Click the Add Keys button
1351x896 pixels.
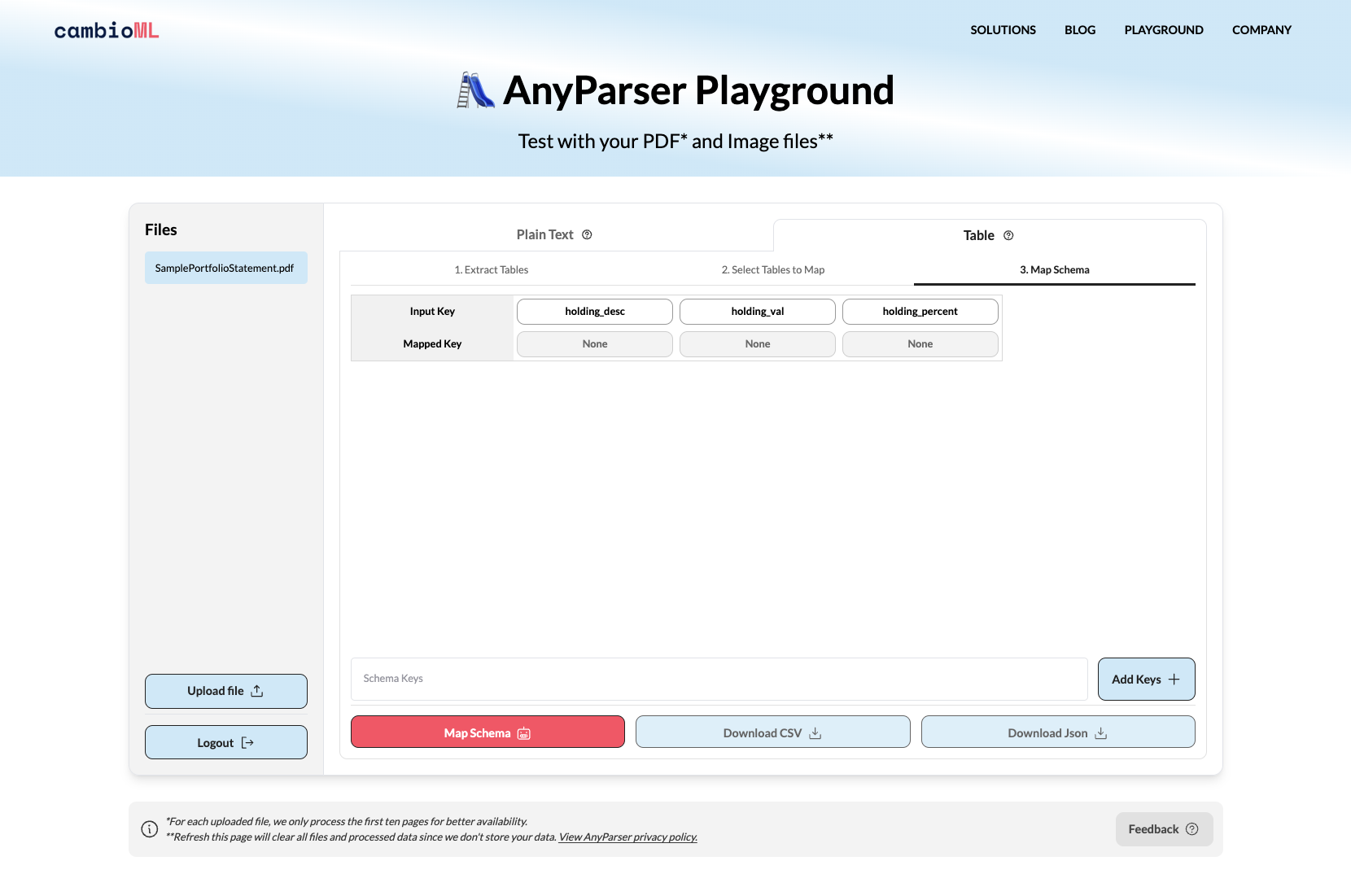1147,680
